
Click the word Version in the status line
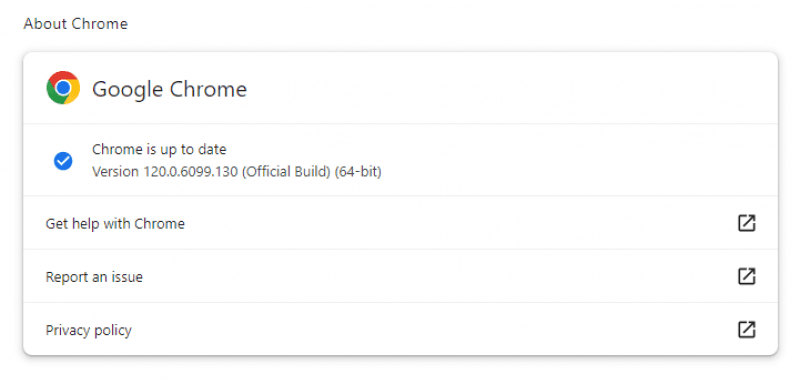tap(115, 172)
